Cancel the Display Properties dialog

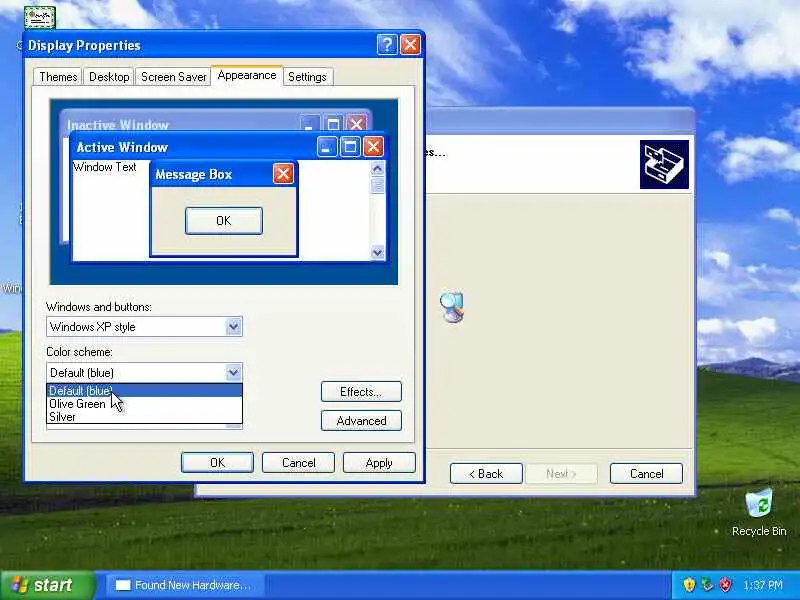click(298, 463)
